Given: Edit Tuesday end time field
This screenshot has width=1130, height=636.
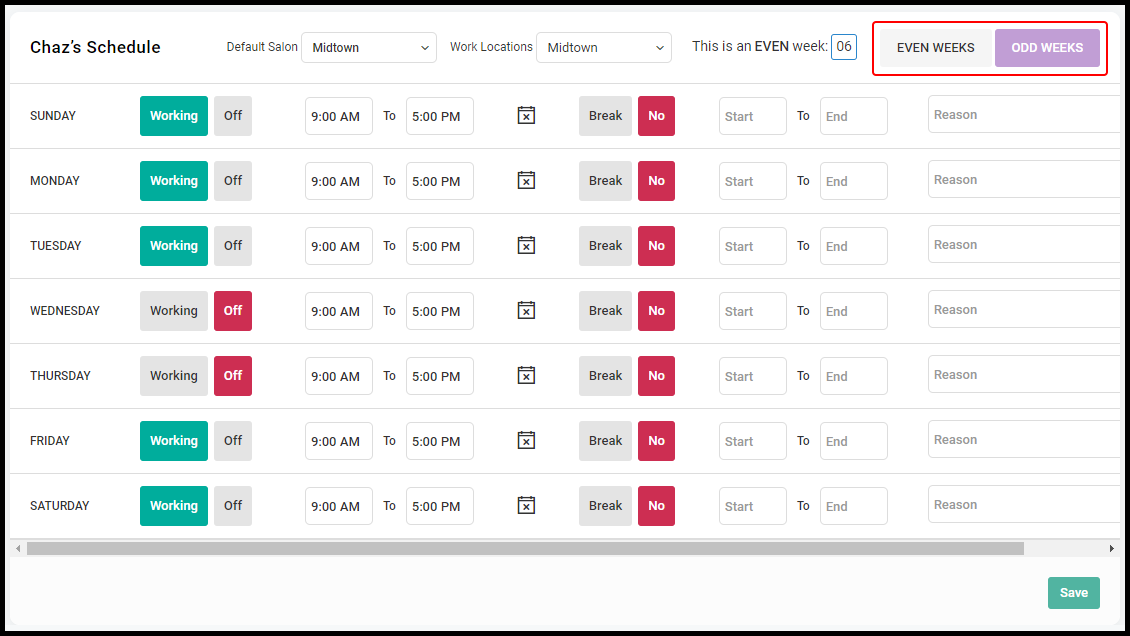Looking at the screenshot, I should click(440, 246).
